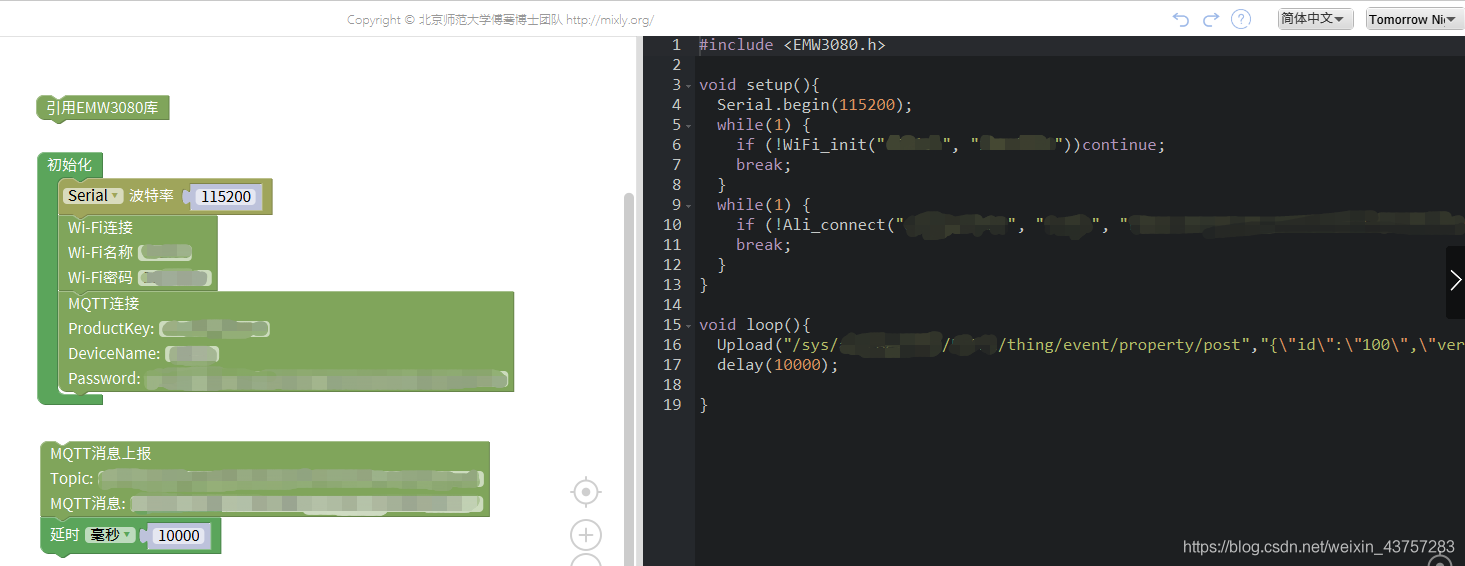1465x566 pixels.
Task: Edit the baud rate 115200 field
Action: pos(226,197)
